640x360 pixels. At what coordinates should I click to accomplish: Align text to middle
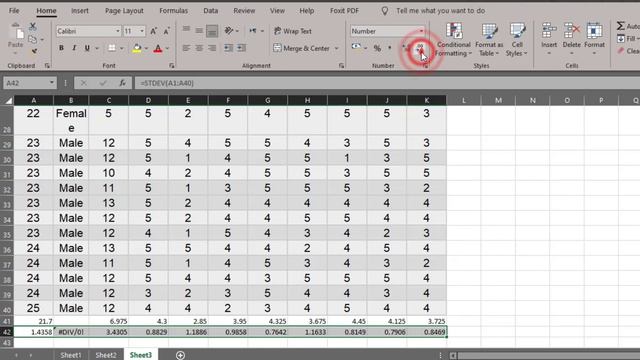199,31
